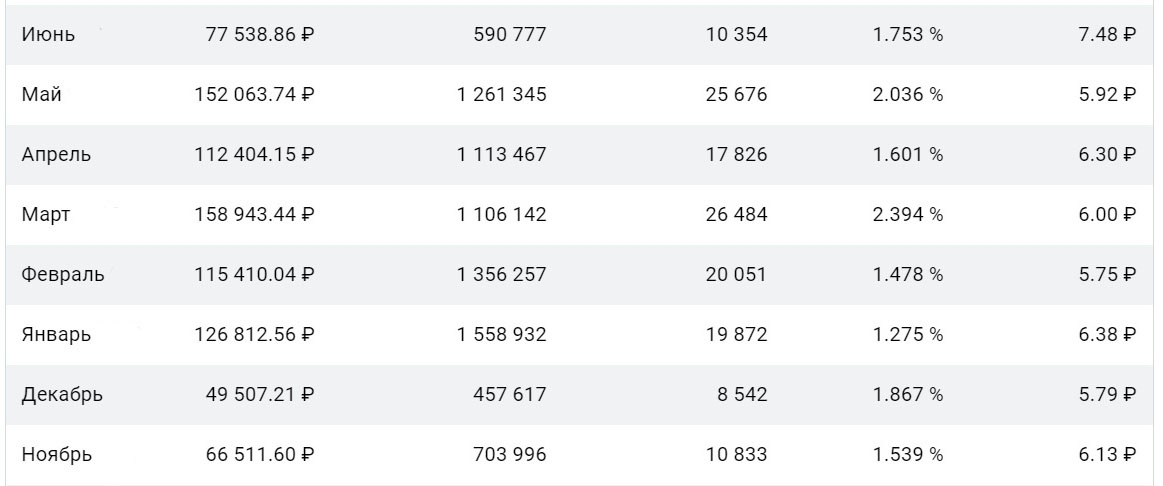Select the 1 106 142 cell
1163x486 pixels.
click(501, 214)
